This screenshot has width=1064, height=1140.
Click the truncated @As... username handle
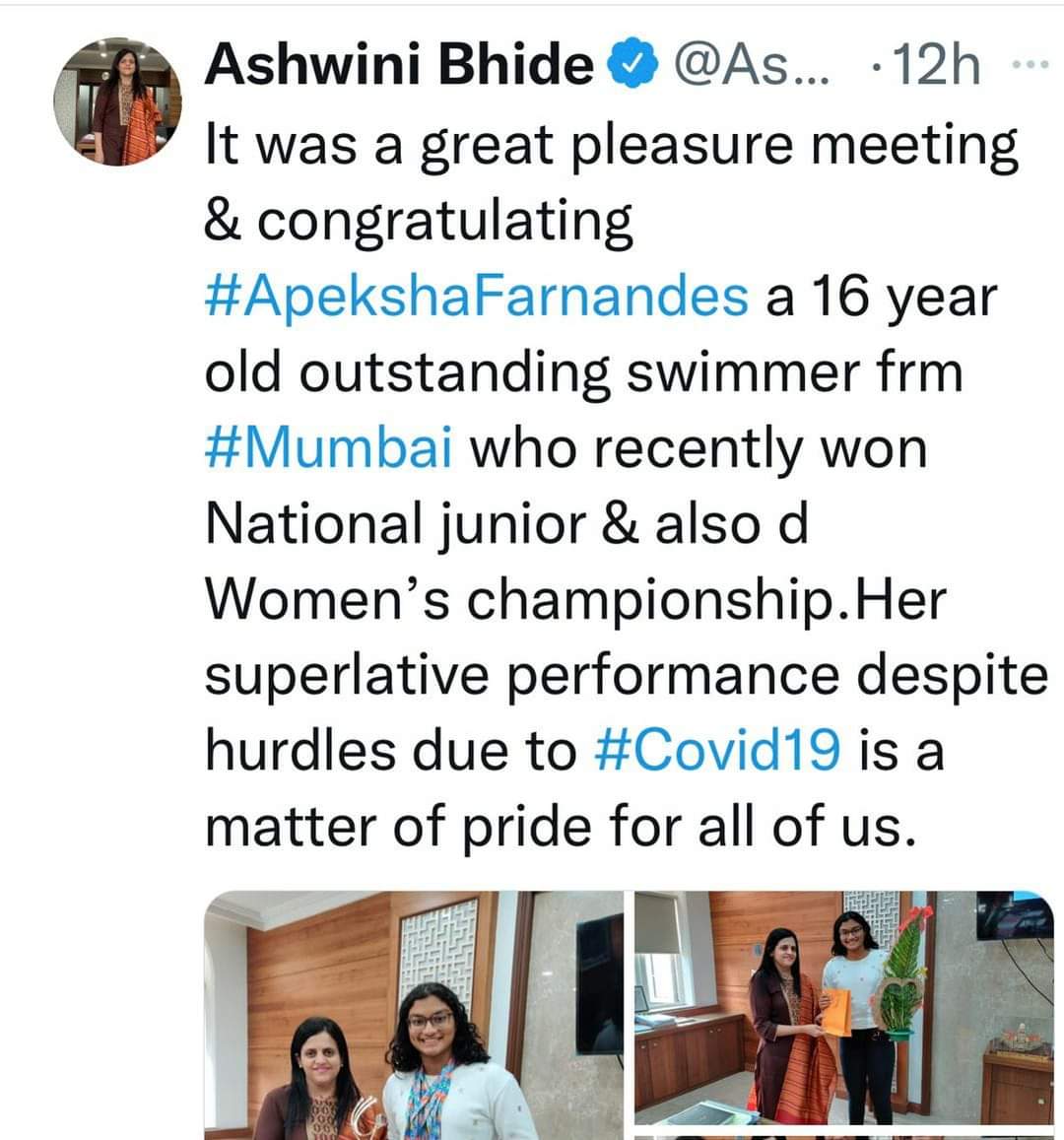tap(750, 66)
